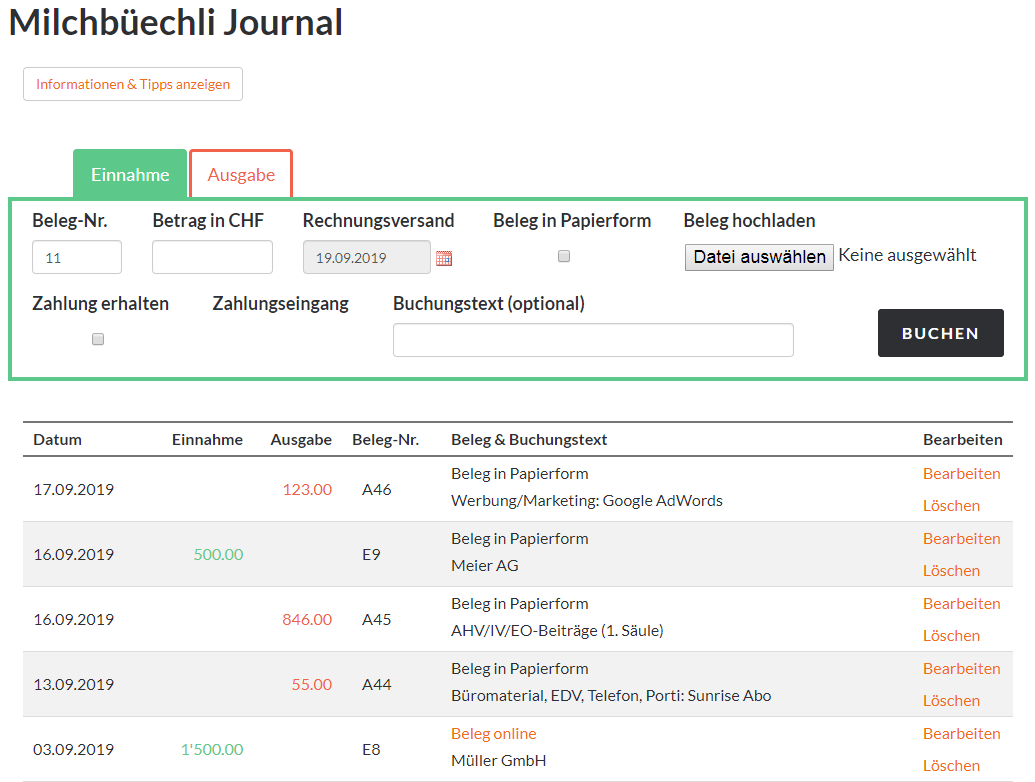Click the "Informationen & Tipps anzeigen" button

pyautogui.click(x=132, y=84)
